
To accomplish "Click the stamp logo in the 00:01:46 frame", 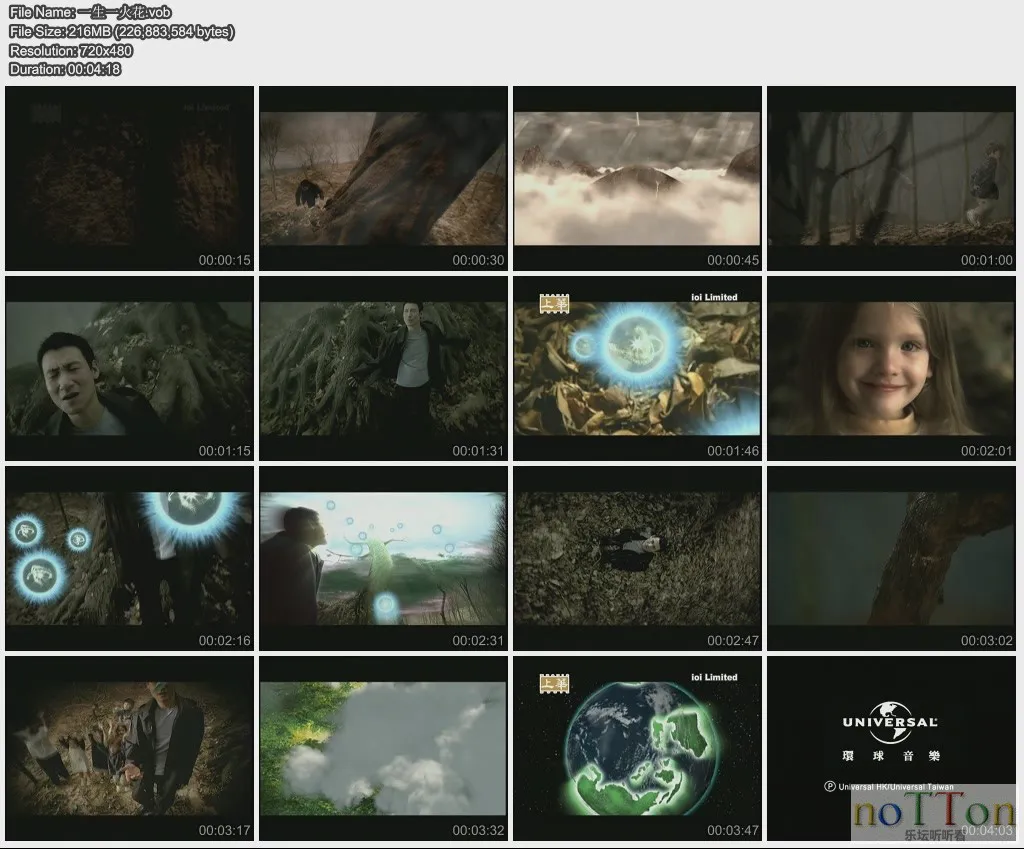I will 553,302.
